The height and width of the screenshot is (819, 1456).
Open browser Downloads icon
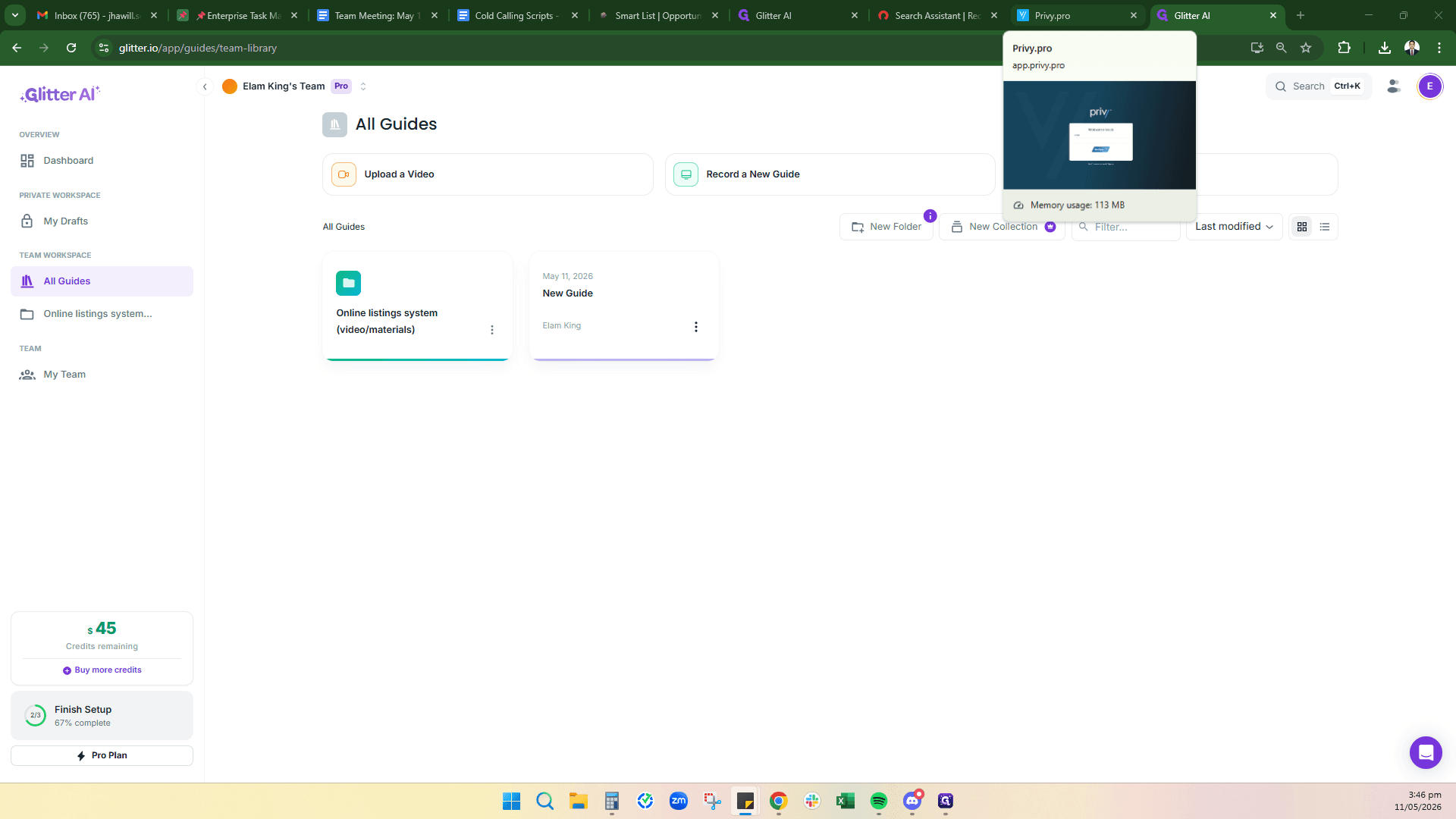(1385, 48)
